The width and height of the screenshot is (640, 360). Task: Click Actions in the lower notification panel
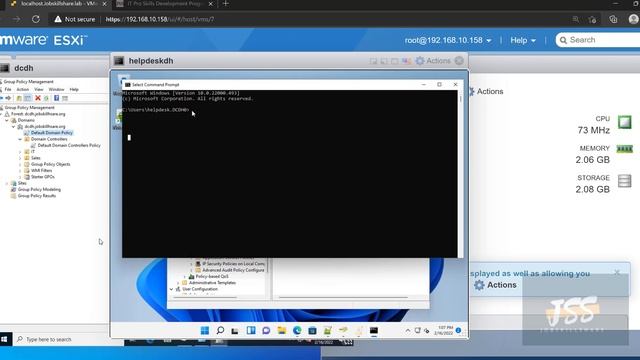coord(495,285)
